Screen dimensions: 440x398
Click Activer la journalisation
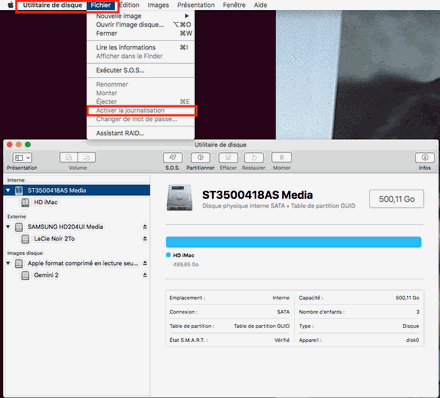[141, 110]
